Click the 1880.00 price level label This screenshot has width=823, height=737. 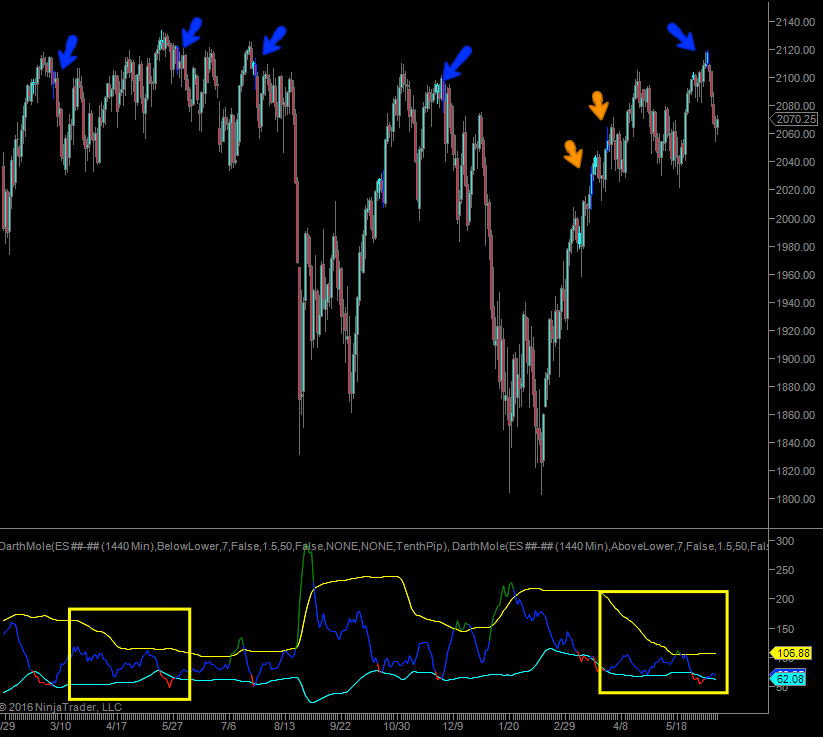[795, 387]
